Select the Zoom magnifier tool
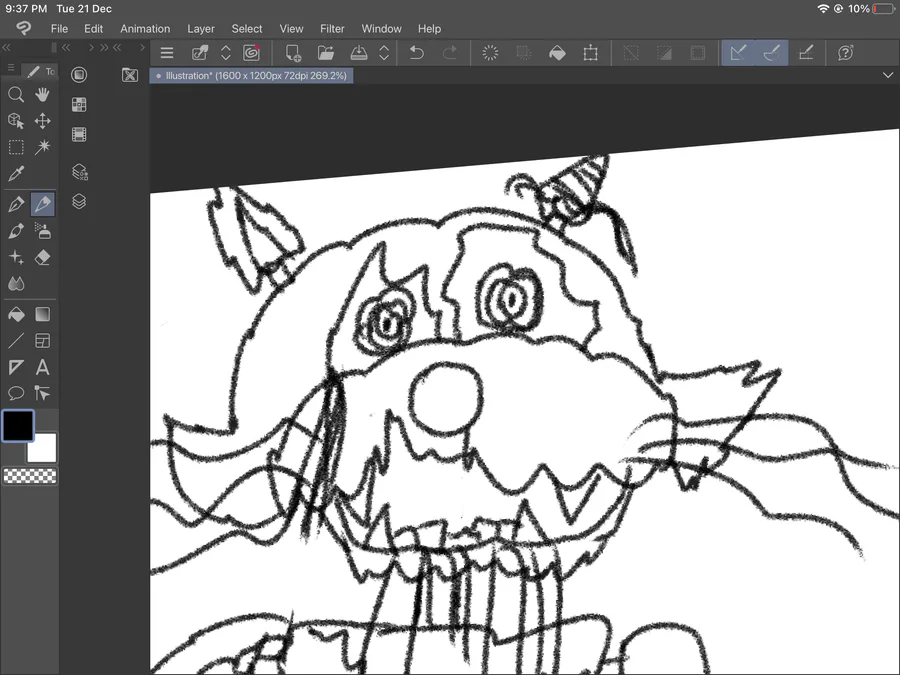Image resolution: width=900 pixels, height=675 pixels. pyautogui.click(x=16, y=94)
